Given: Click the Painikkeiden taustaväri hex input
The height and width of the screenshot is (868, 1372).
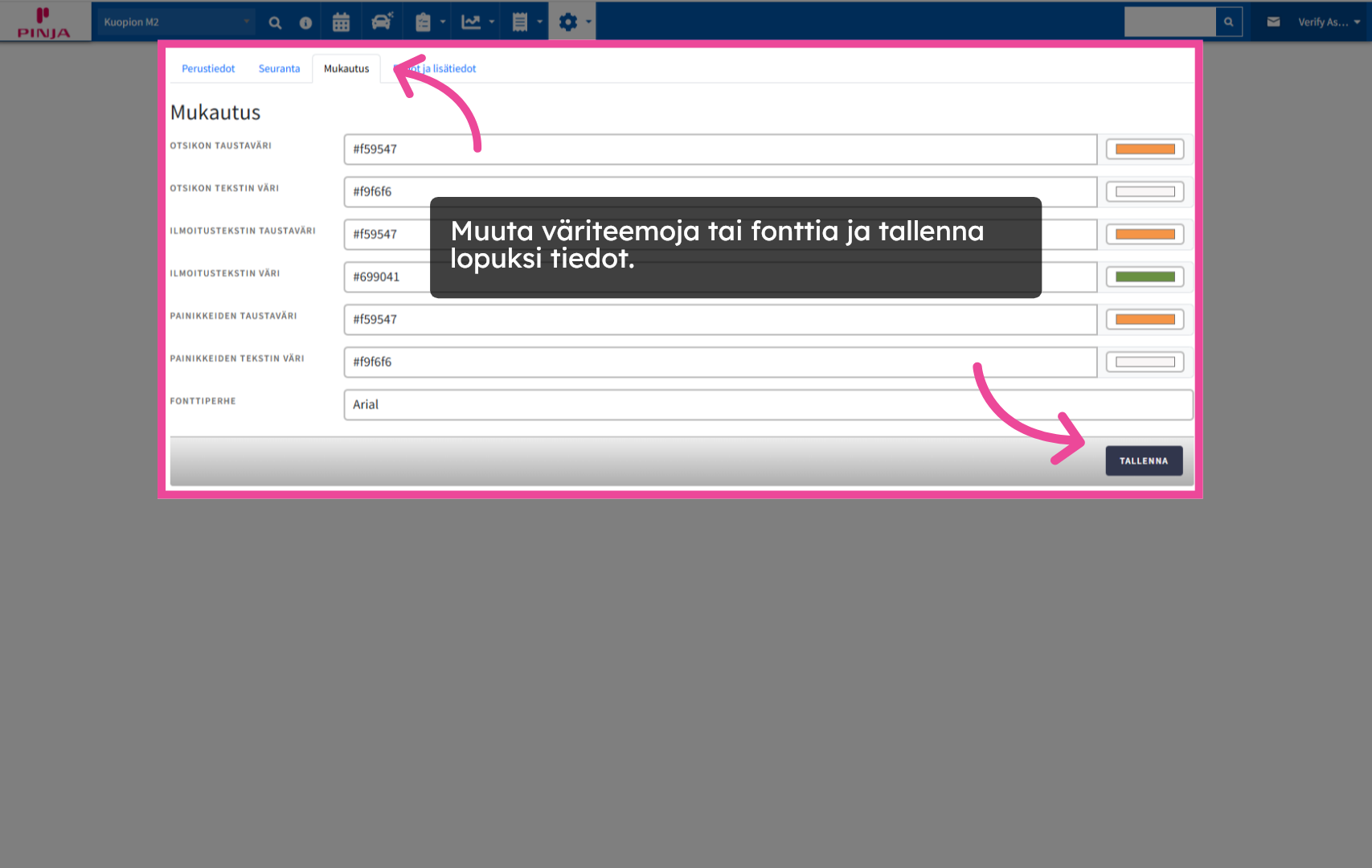Looking at the screenshot, I should pyautogui.click(x=720, y=320).
